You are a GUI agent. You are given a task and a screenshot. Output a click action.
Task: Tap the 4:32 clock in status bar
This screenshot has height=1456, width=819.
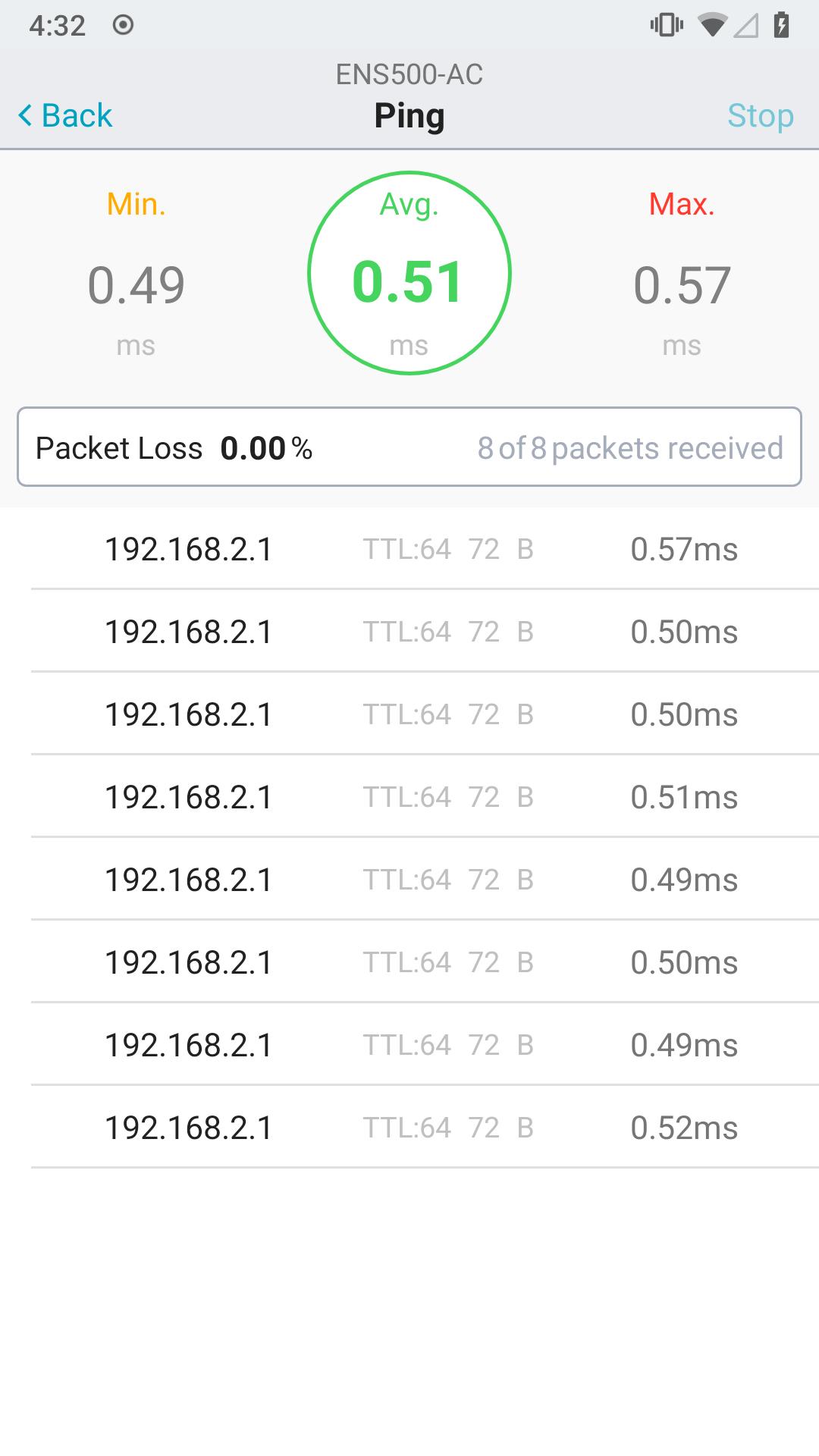tap(58, 26)
